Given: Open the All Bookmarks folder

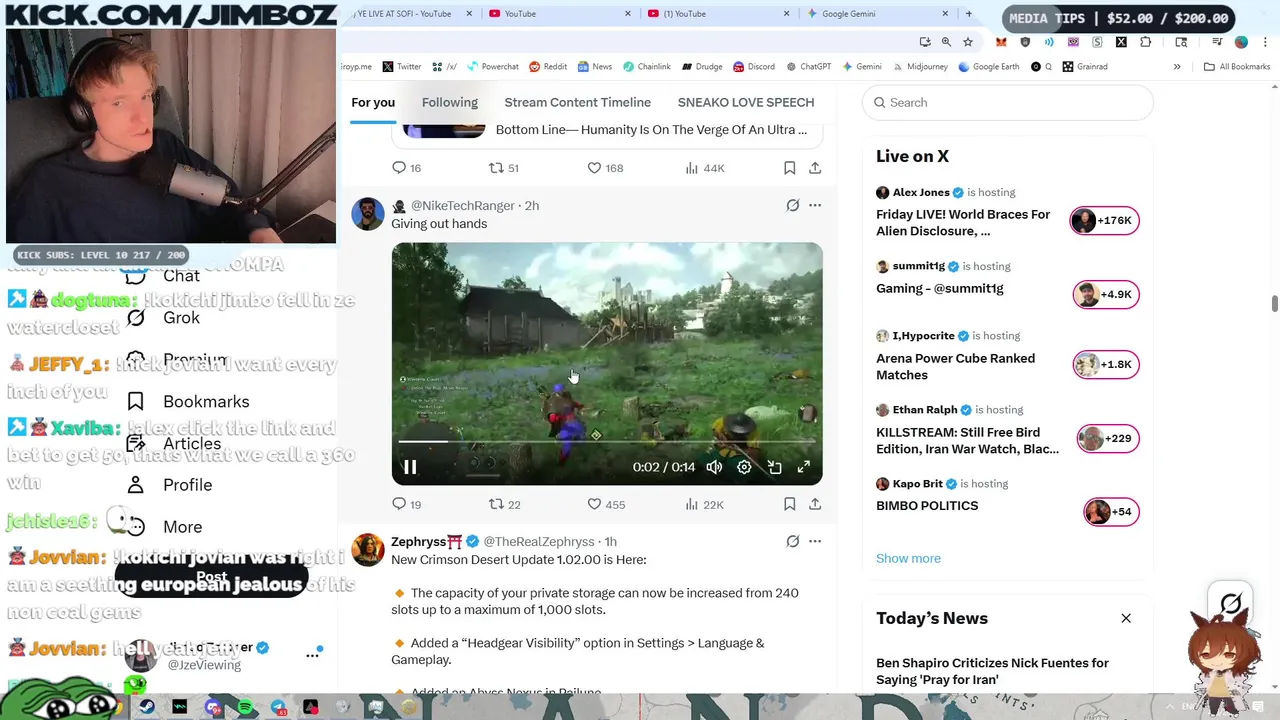Looking at the screenshot, I should (x=1237, y=67).
